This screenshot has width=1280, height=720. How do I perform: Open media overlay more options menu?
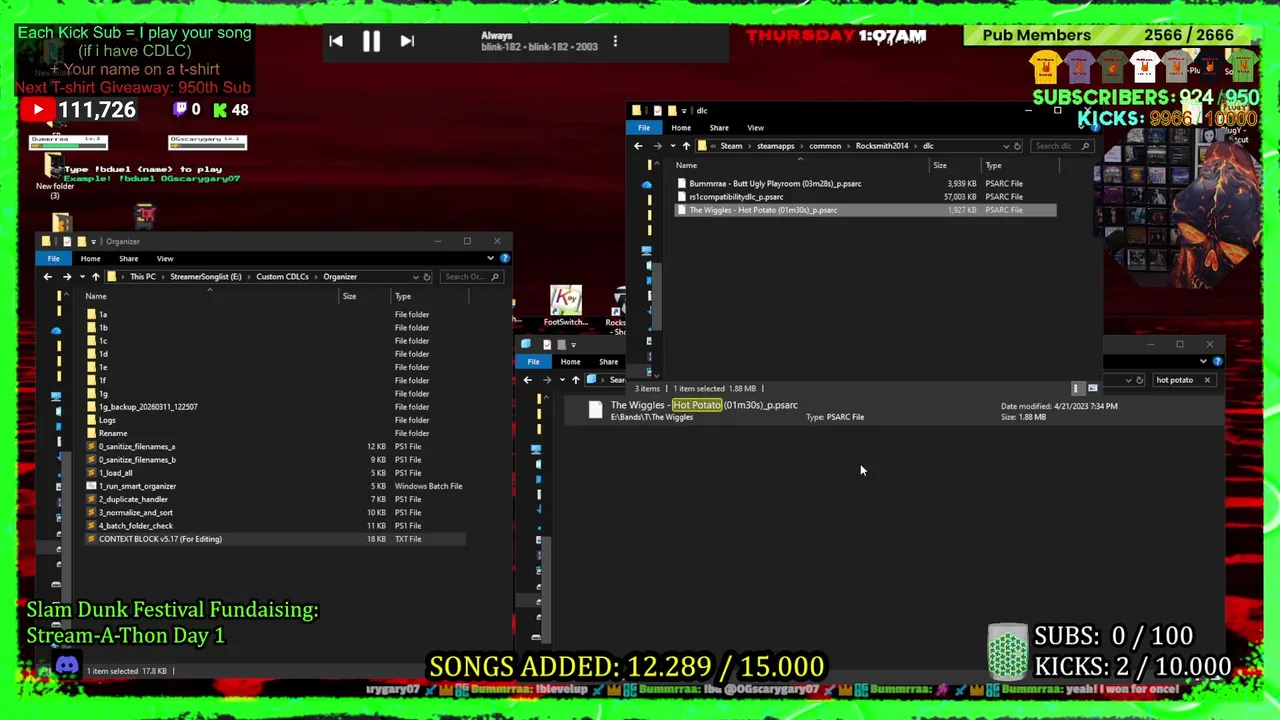coord(615,41)
